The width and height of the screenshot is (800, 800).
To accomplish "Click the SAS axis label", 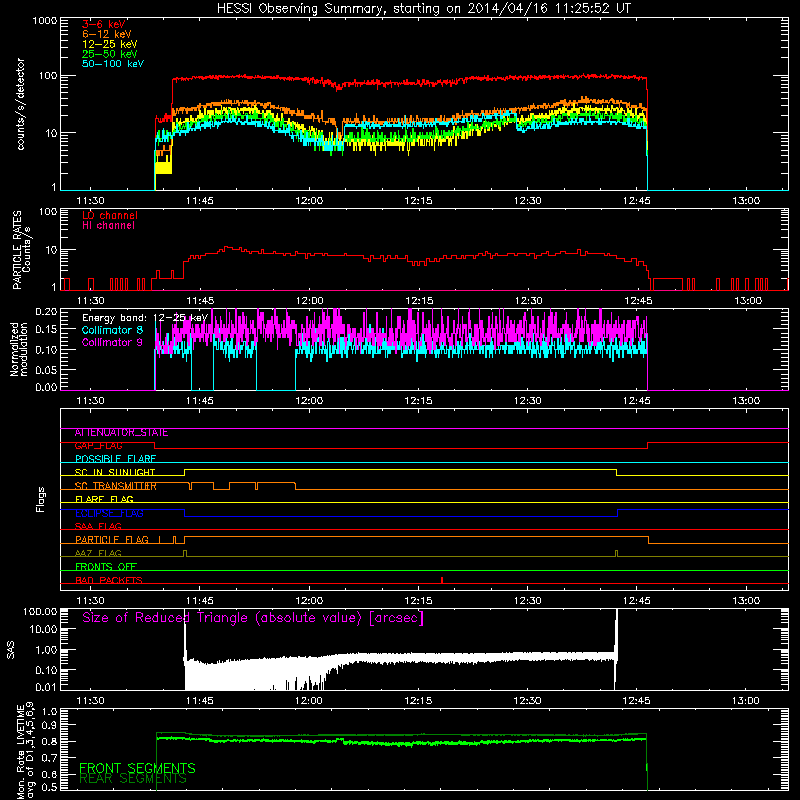I will [x=11, y=650].
